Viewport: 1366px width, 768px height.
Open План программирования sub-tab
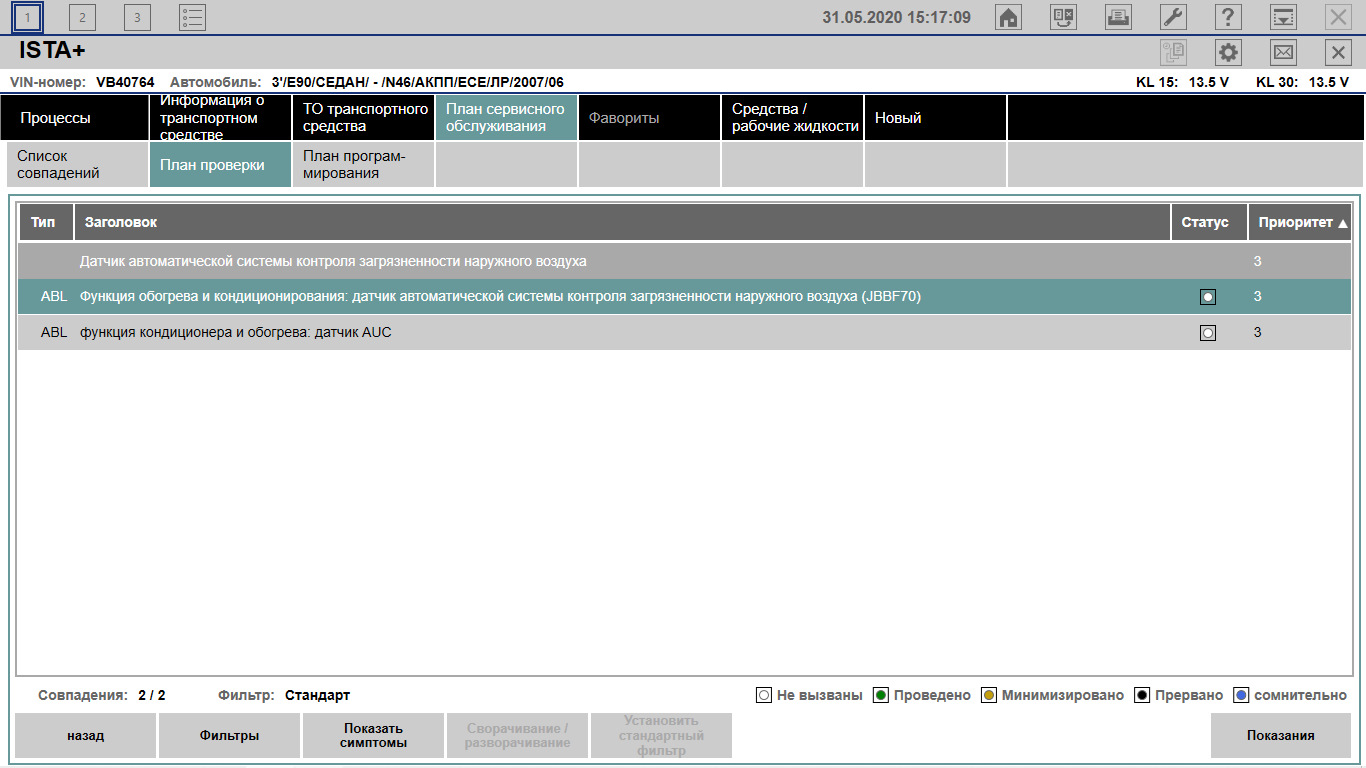point(363,165)
